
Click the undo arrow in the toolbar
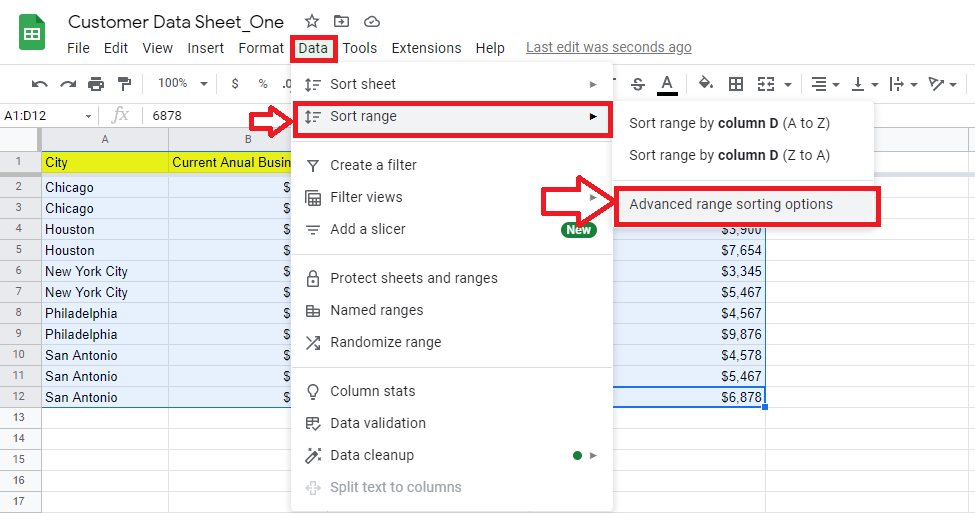click(x=40, y=84)
